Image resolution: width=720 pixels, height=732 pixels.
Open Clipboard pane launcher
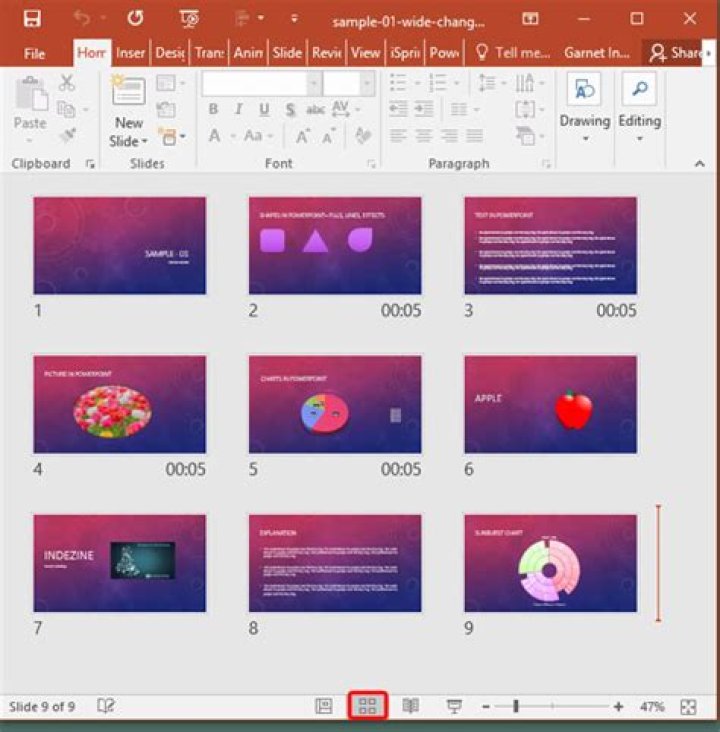click(90, 163)
